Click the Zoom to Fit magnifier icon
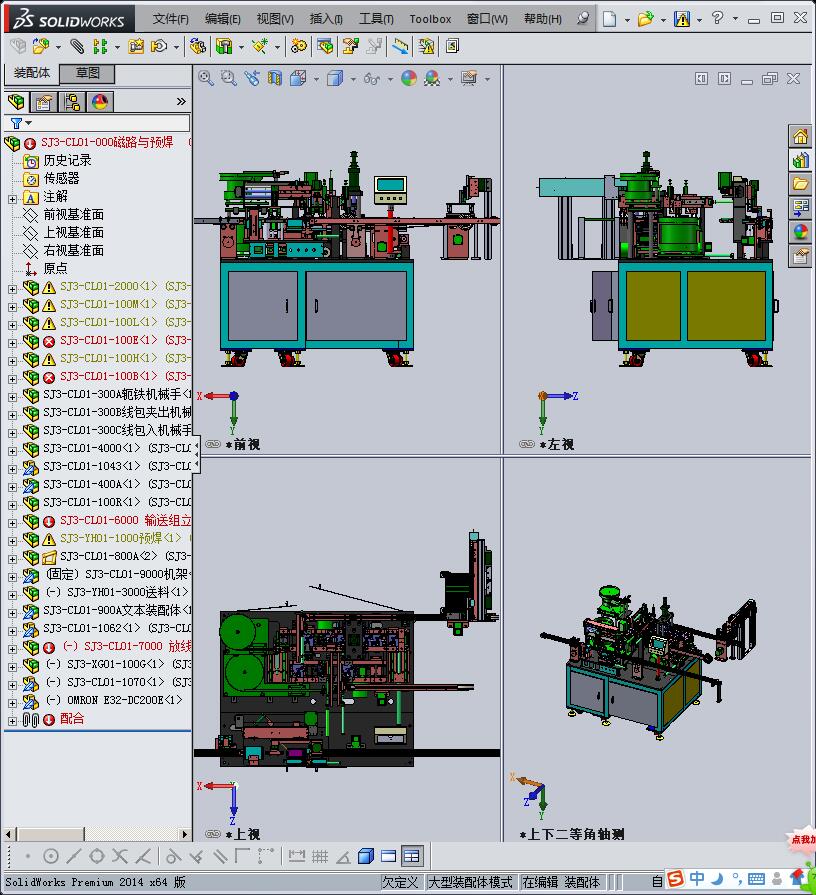Viewport: 816px width, 895px height. click(206, 78)
